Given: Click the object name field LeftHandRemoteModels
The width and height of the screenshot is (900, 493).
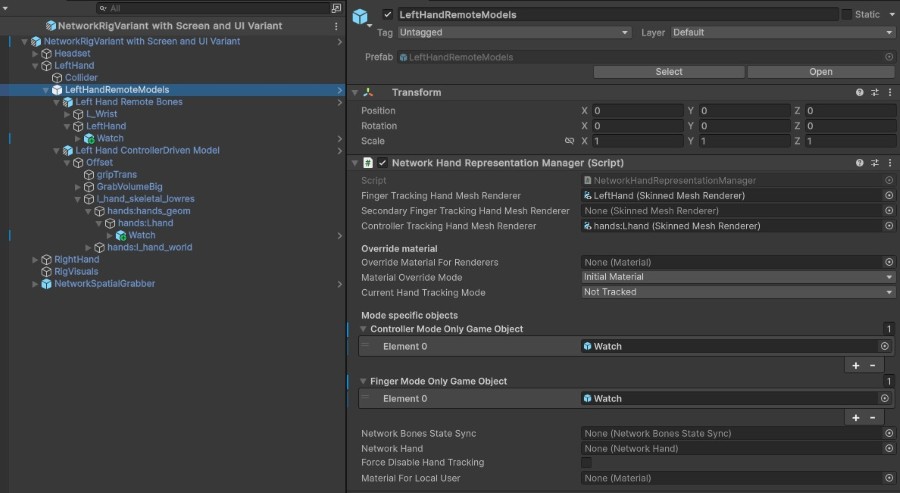Looking at the screenshot, I should [x=617, y=14].
